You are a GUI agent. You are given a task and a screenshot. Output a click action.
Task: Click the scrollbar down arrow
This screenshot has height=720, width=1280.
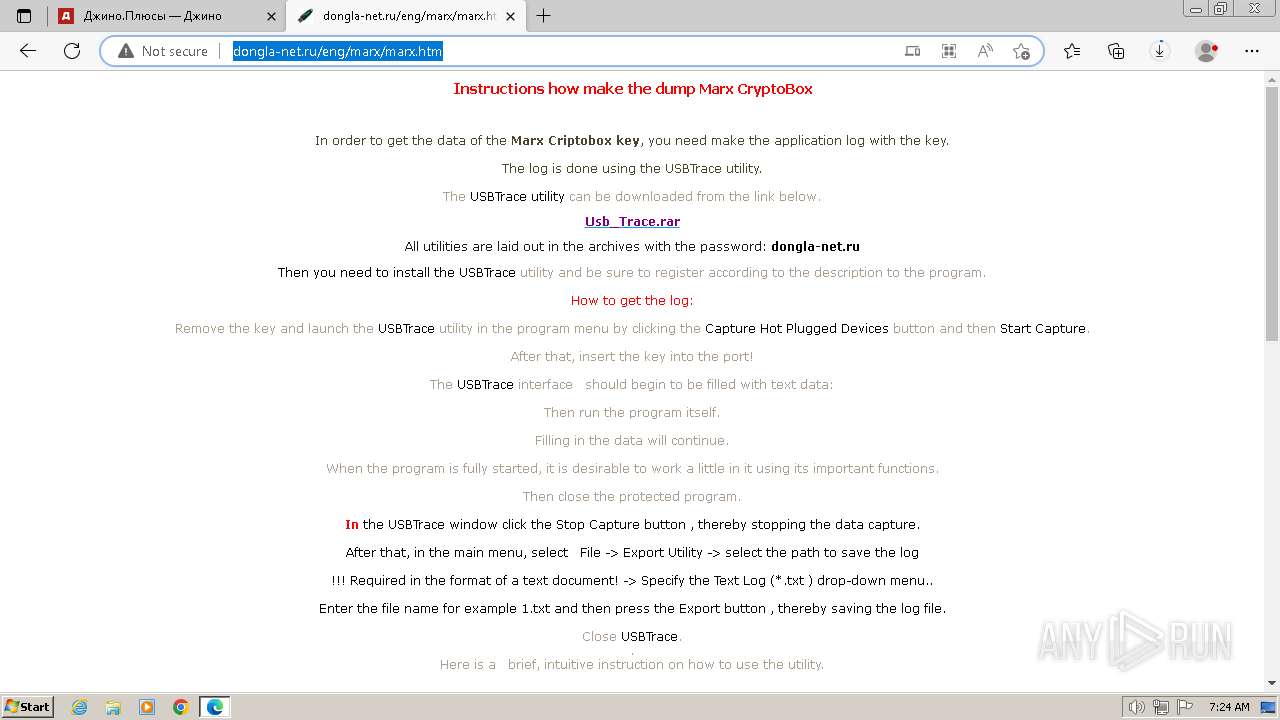pos(1272,683)
